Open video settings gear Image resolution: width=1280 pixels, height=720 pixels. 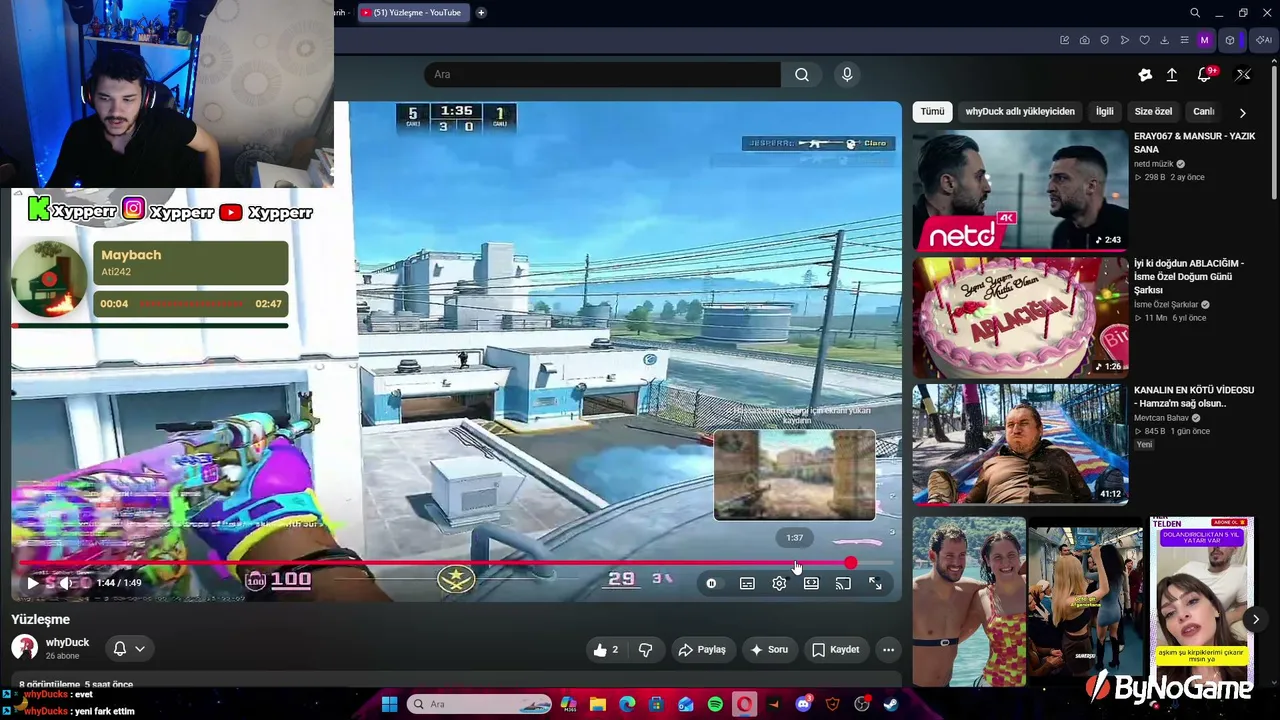tap(779, 584)
